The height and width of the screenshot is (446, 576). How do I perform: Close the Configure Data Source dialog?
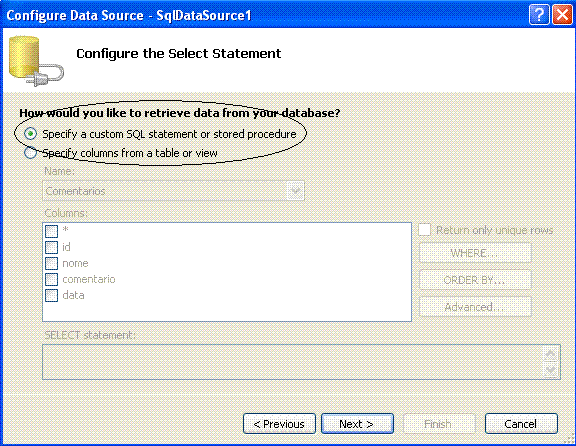tap(562, 15)
